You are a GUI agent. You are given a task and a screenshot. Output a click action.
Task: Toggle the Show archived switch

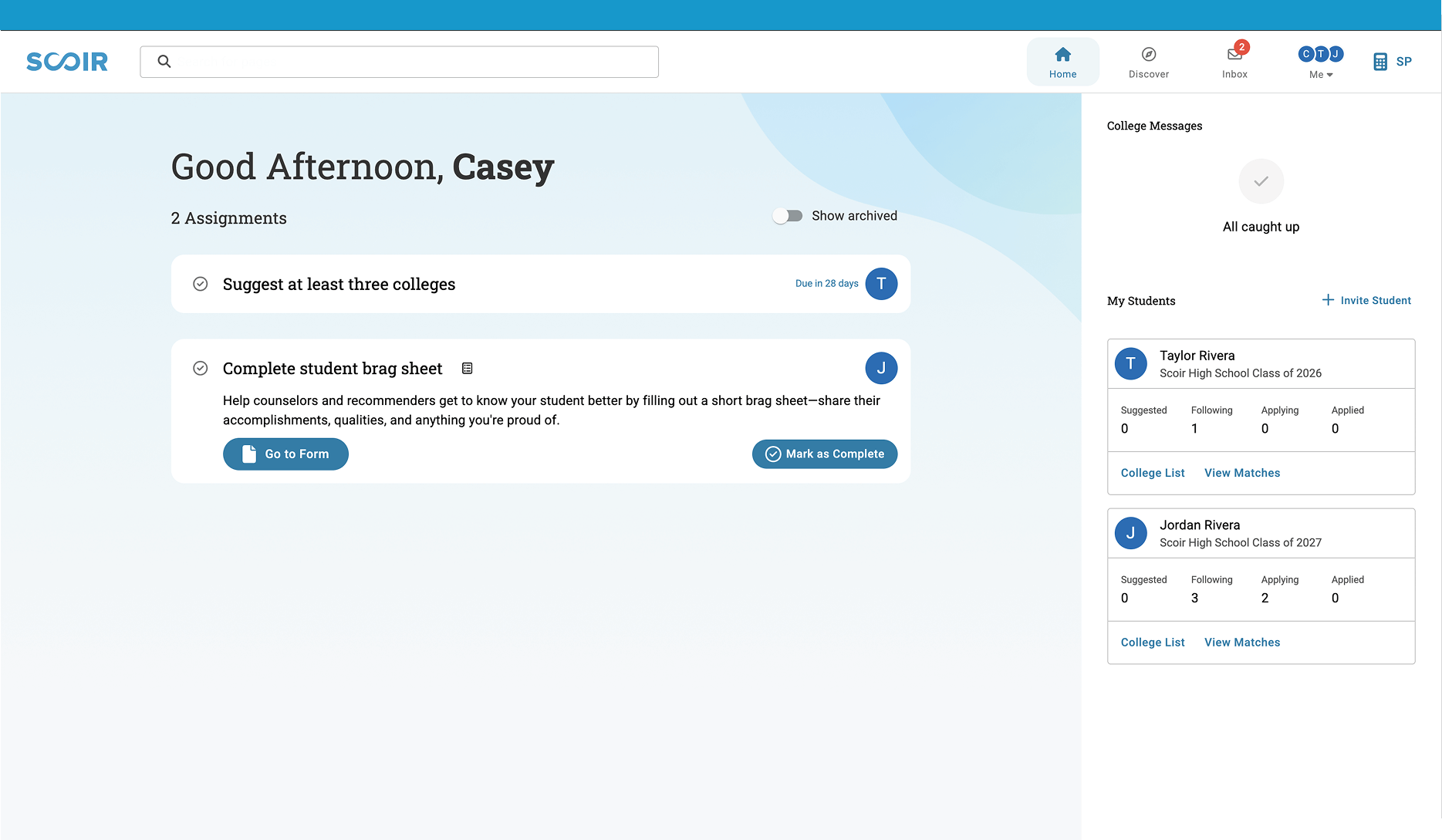click(788, 216)
